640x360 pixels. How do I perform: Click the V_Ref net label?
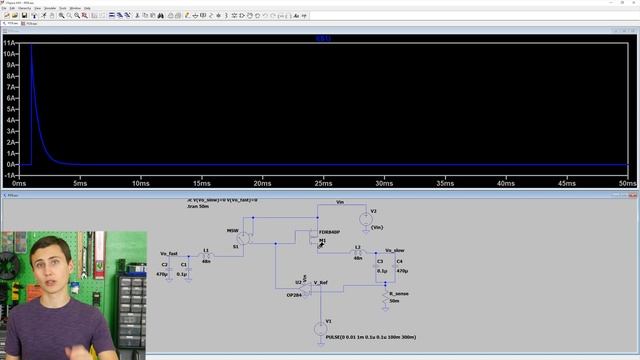(320, 282)
